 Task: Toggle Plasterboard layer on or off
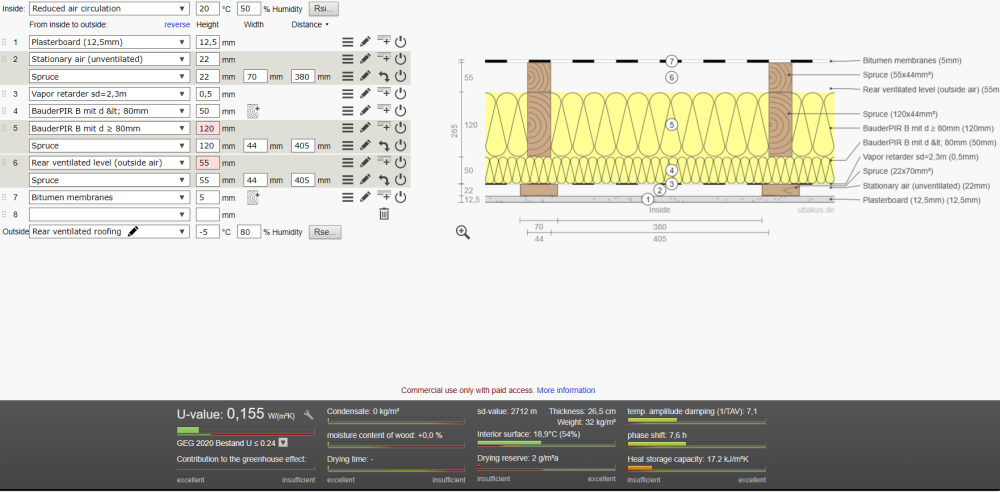pos(401,42)
